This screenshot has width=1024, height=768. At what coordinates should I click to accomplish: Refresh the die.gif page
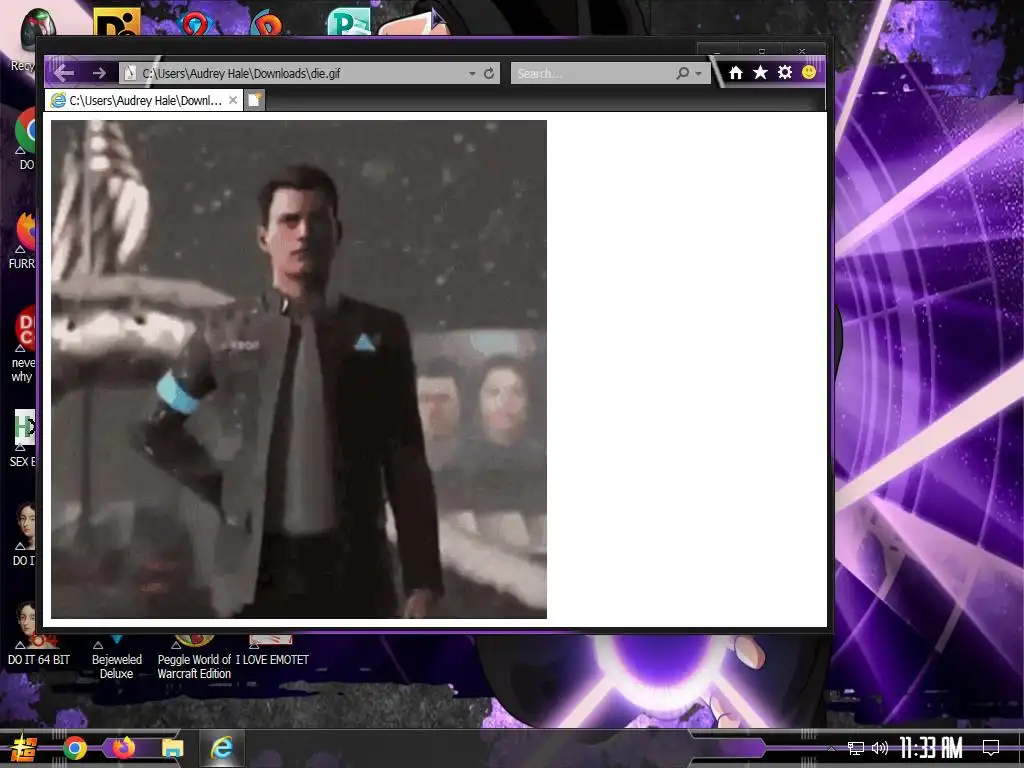click(488, 73)
